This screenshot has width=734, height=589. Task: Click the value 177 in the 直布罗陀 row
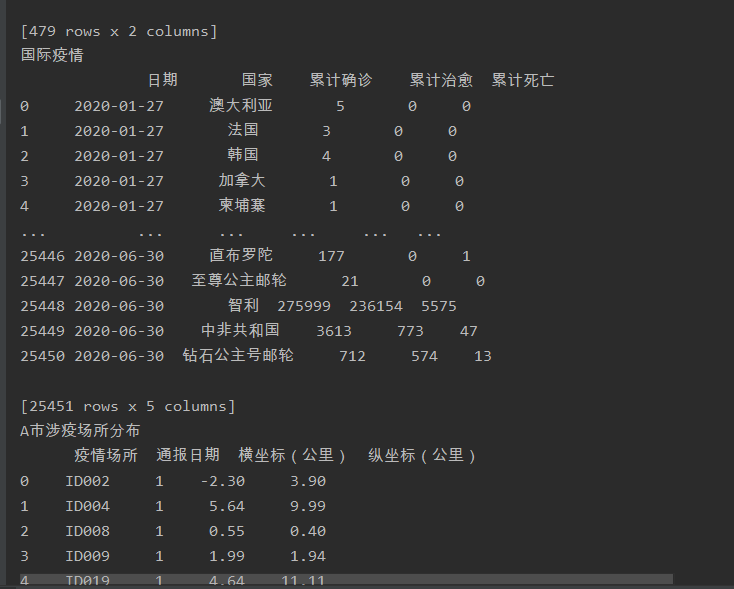[x=331, y=256]
